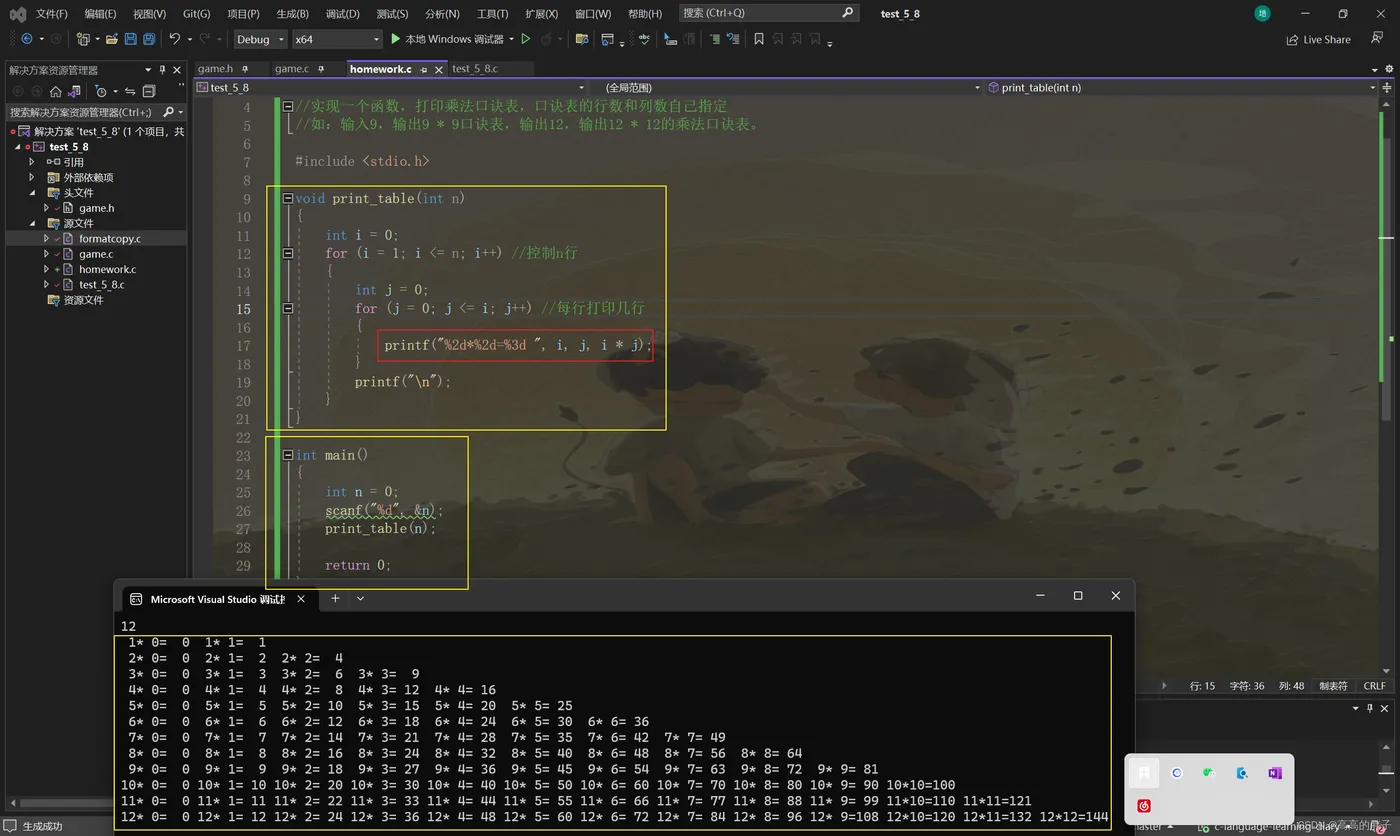The height and width of the screenshot is (836, 1400).
Task: Open the console tab dropdown chevron
Action: pyautogui.click(x=360, y=598)
